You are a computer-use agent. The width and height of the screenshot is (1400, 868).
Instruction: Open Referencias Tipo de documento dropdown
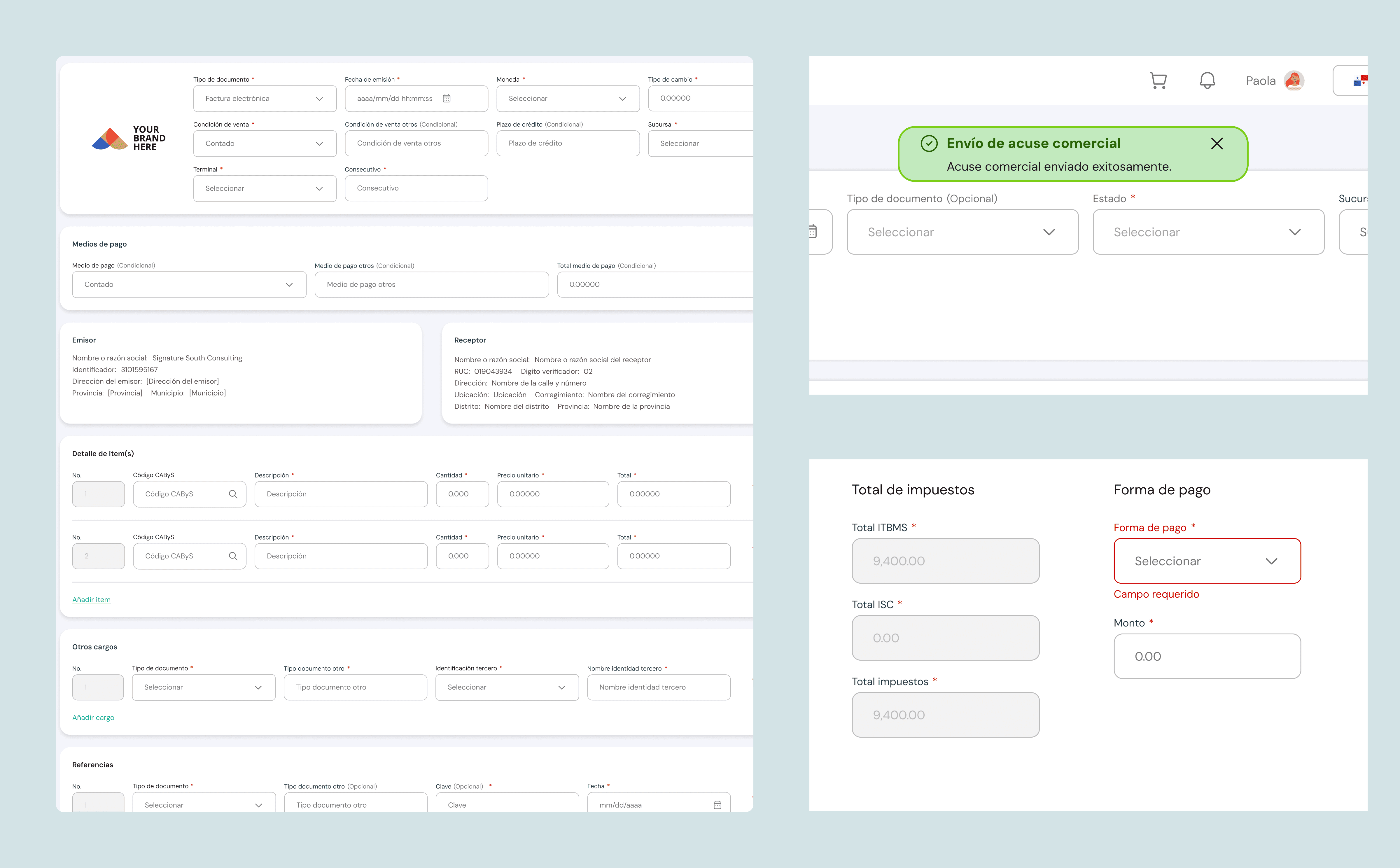tap(204, 803)
